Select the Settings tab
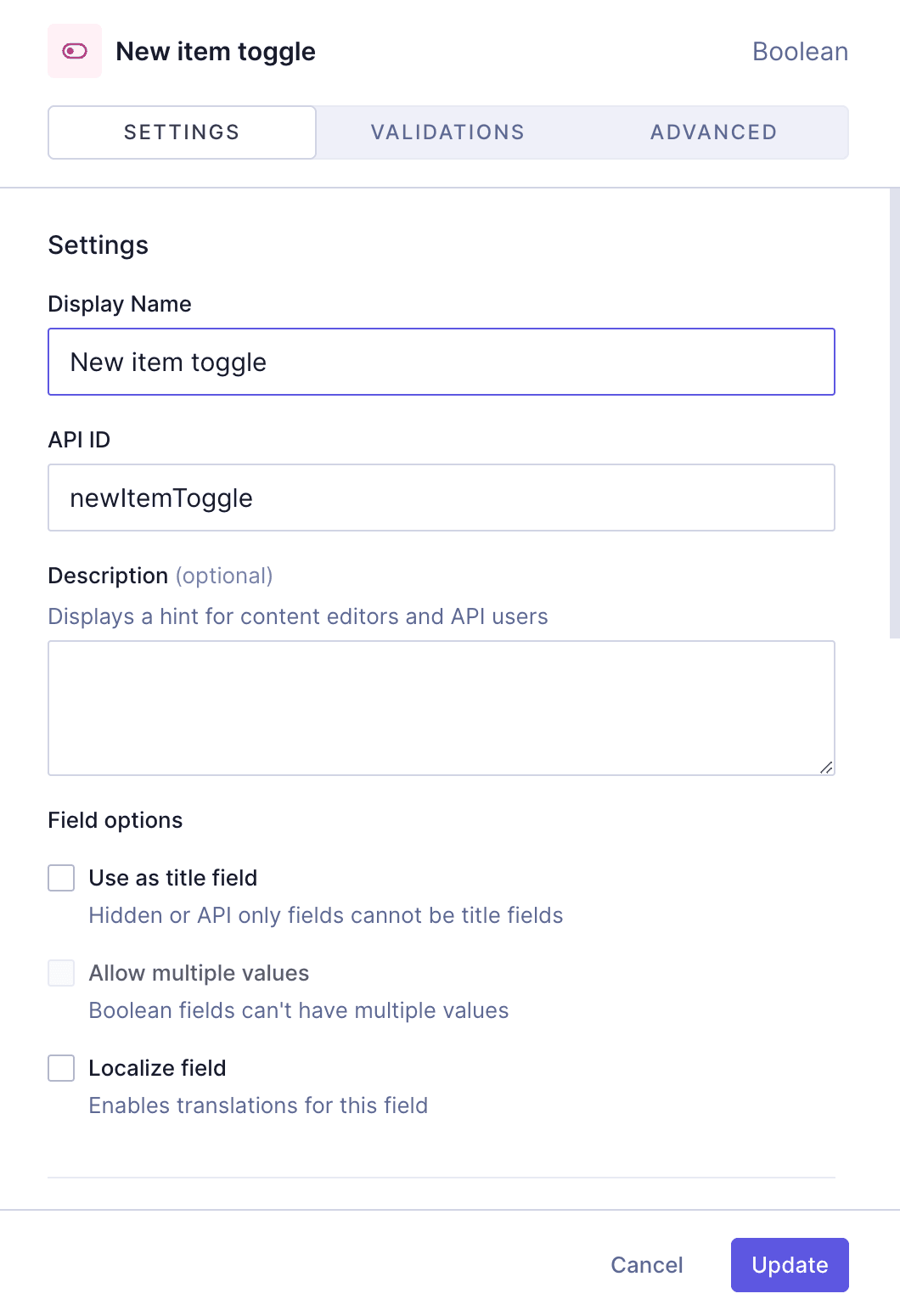This screenshot has width=900, height=1316. [x=181, y=132]
